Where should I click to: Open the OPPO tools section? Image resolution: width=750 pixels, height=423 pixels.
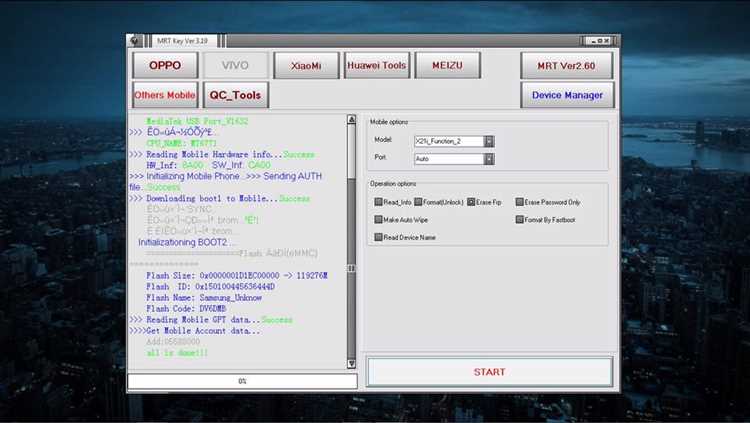(x=165, y=65)
